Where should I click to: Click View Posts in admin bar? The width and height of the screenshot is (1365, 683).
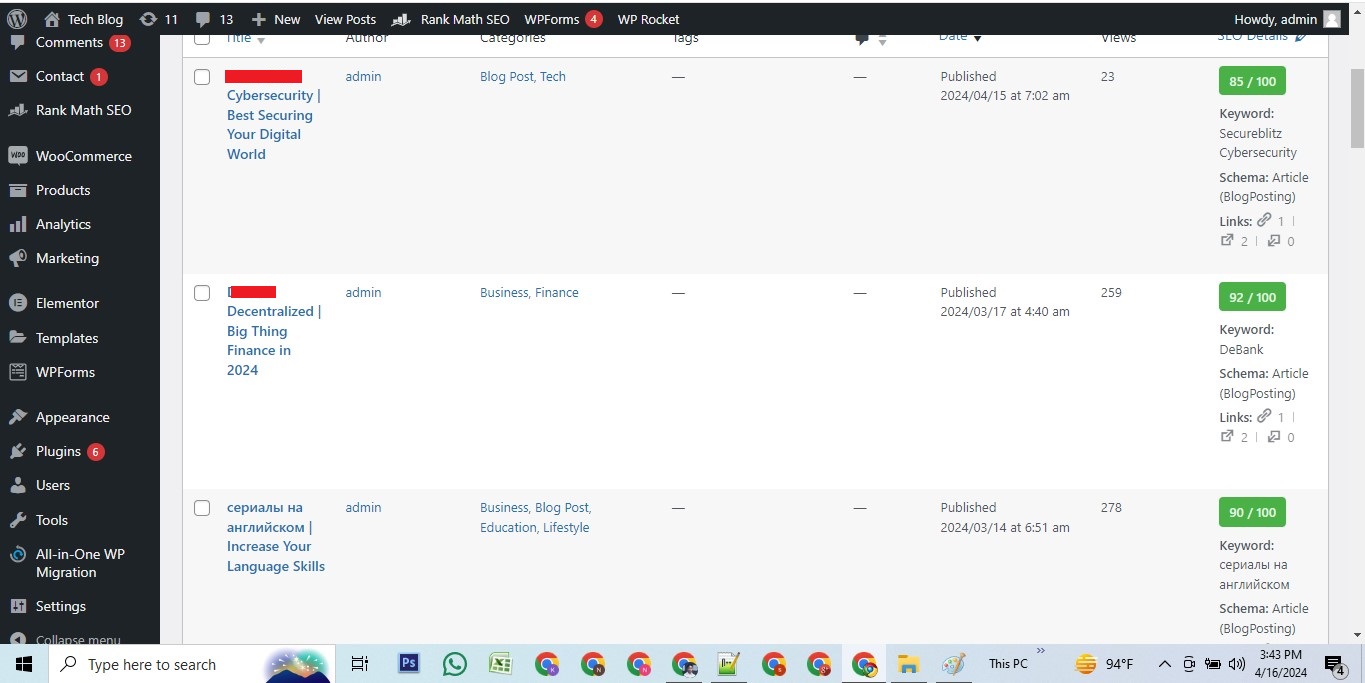pyautogui.click(x=345, y=19)
